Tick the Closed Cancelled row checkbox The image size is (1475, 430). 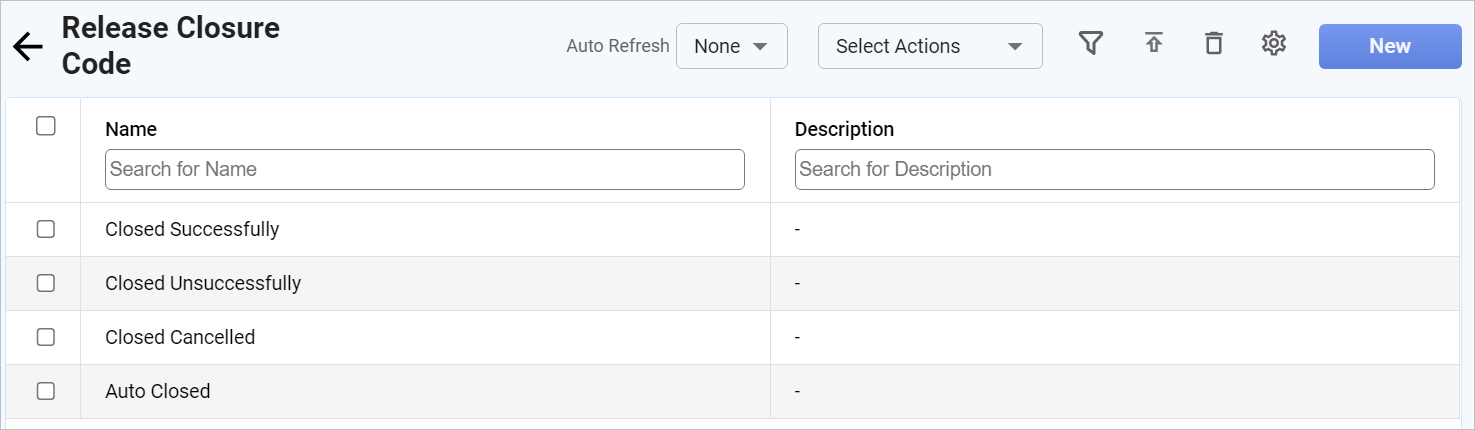click(45, 337)
